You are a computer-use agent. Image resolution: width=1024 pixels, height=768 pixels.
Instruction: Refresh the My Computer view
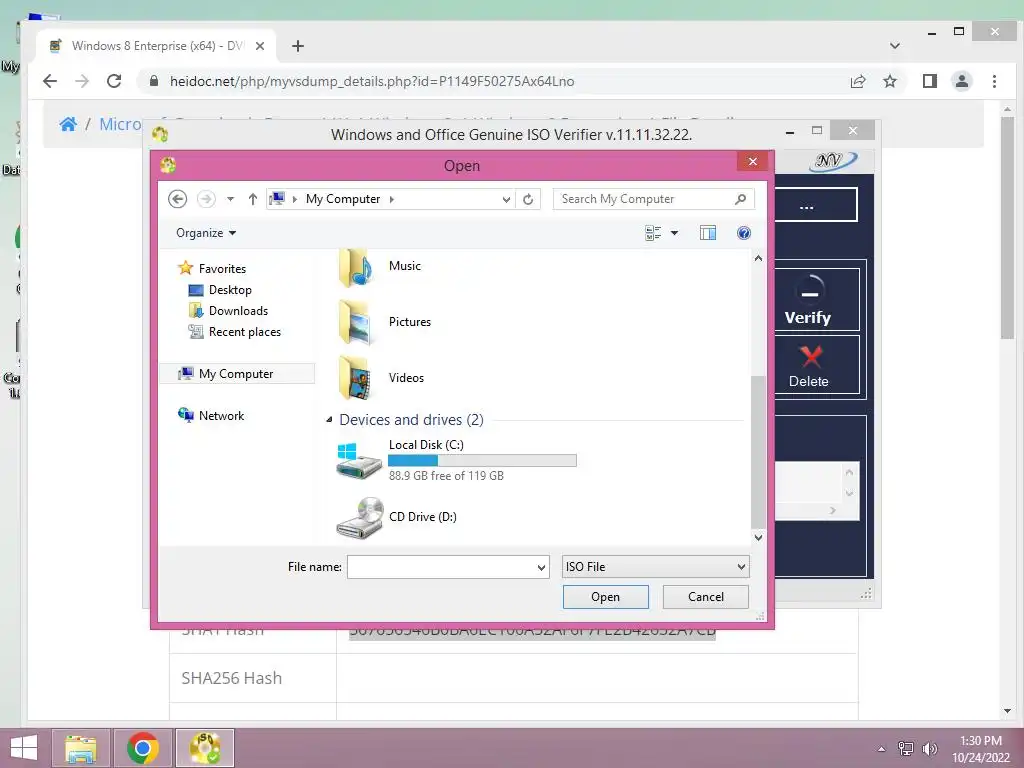pos(528,199)
